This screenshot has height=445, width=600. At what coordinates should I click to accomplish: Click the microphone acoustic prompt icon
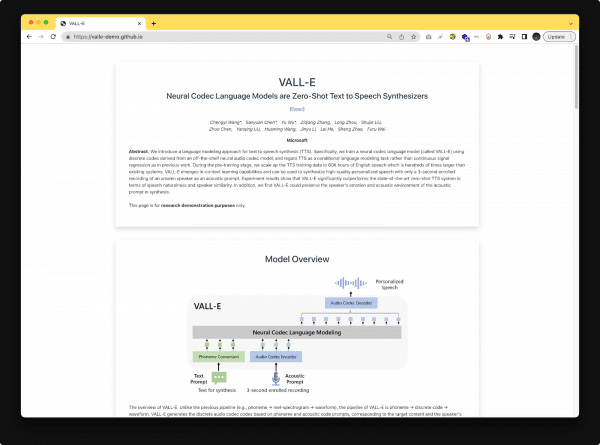276,378
